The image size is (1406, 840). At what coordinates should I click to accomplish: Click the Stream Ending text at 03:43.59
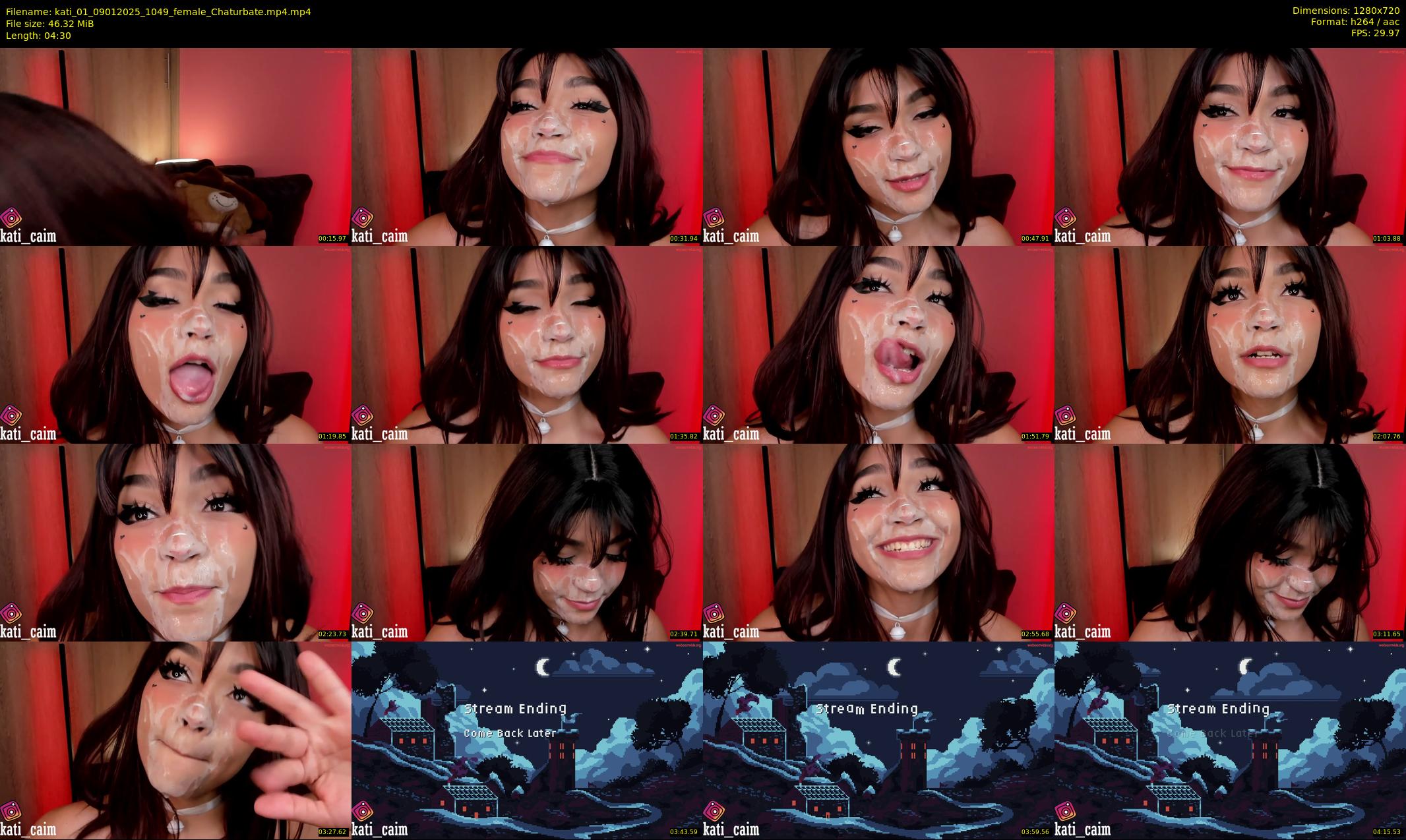click(x=516, y=709)
